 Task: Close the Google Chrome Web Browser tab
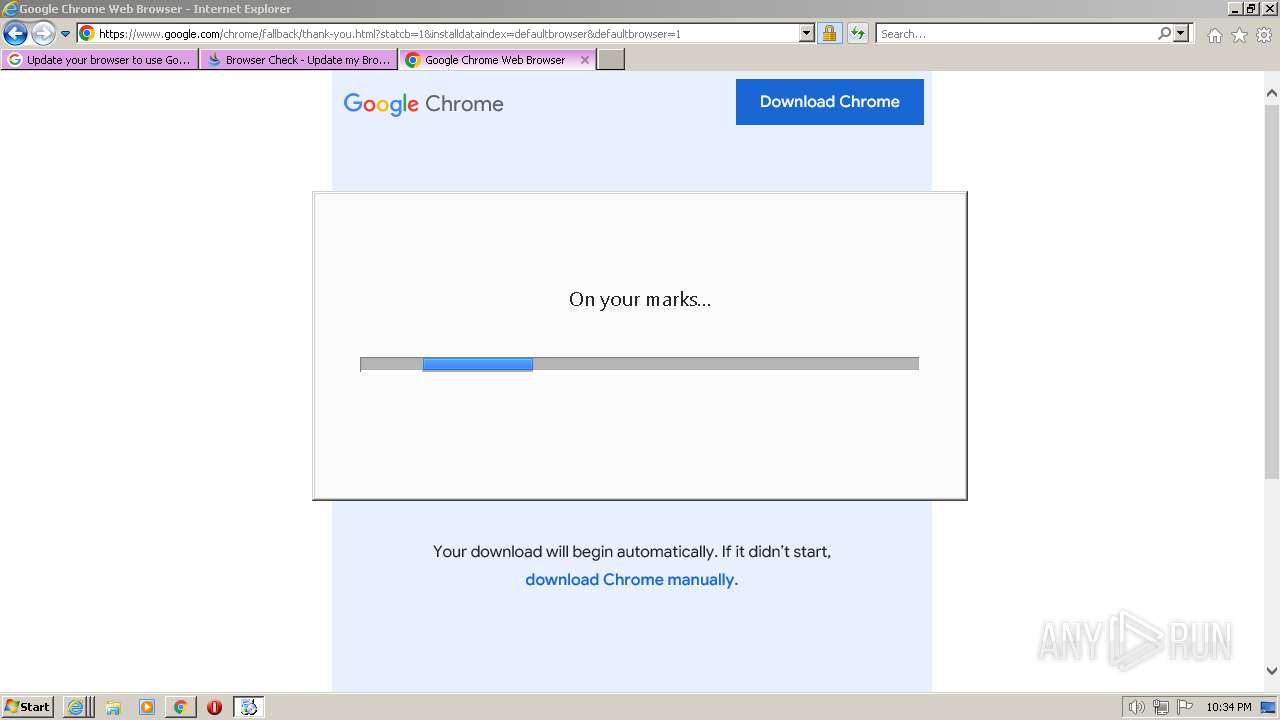pyautogui.click(x=585, y=60)
